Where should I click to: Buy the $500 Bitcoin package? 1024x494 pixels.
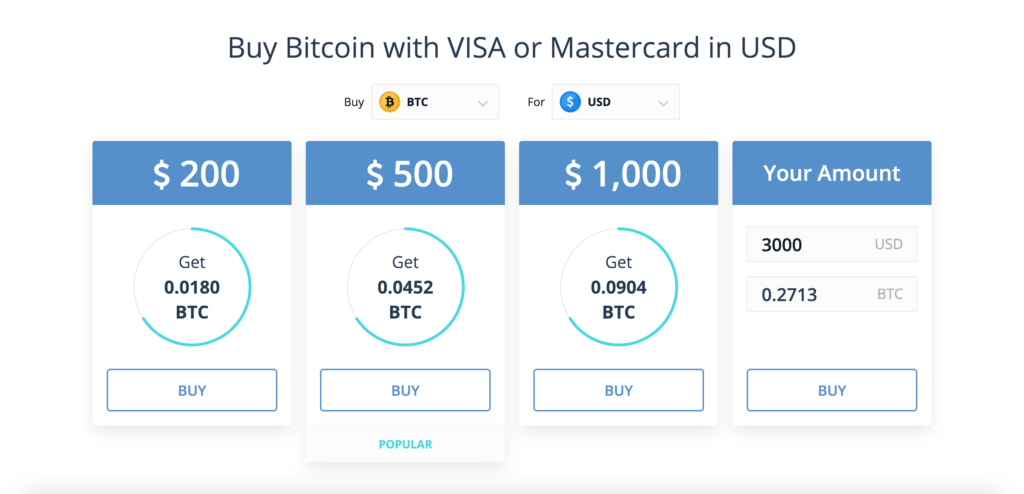coord(405,390)
